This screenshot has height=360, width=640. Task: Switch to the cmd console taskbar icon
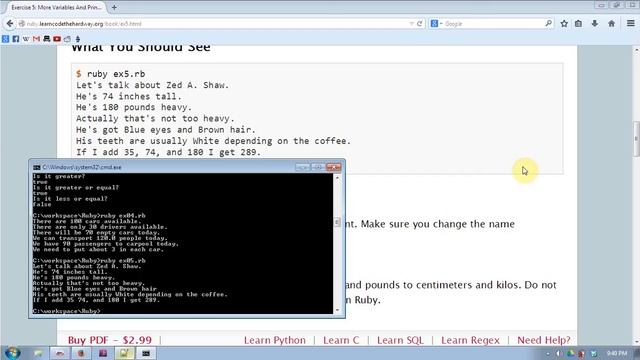[146, 353]
